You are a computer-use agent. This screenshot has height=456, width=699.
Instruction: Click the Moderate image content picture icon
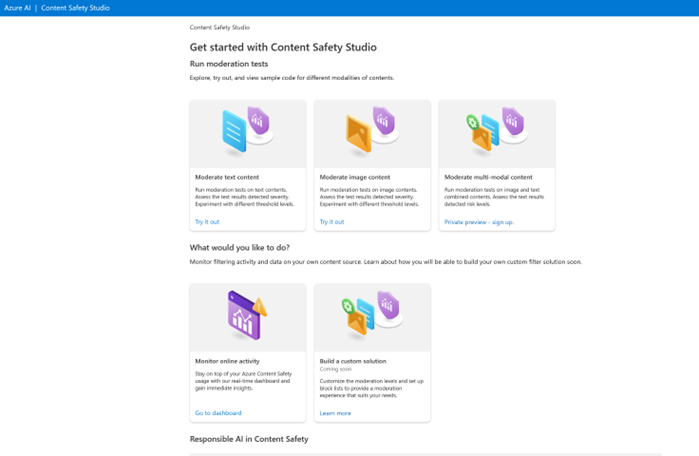(359, 133)
